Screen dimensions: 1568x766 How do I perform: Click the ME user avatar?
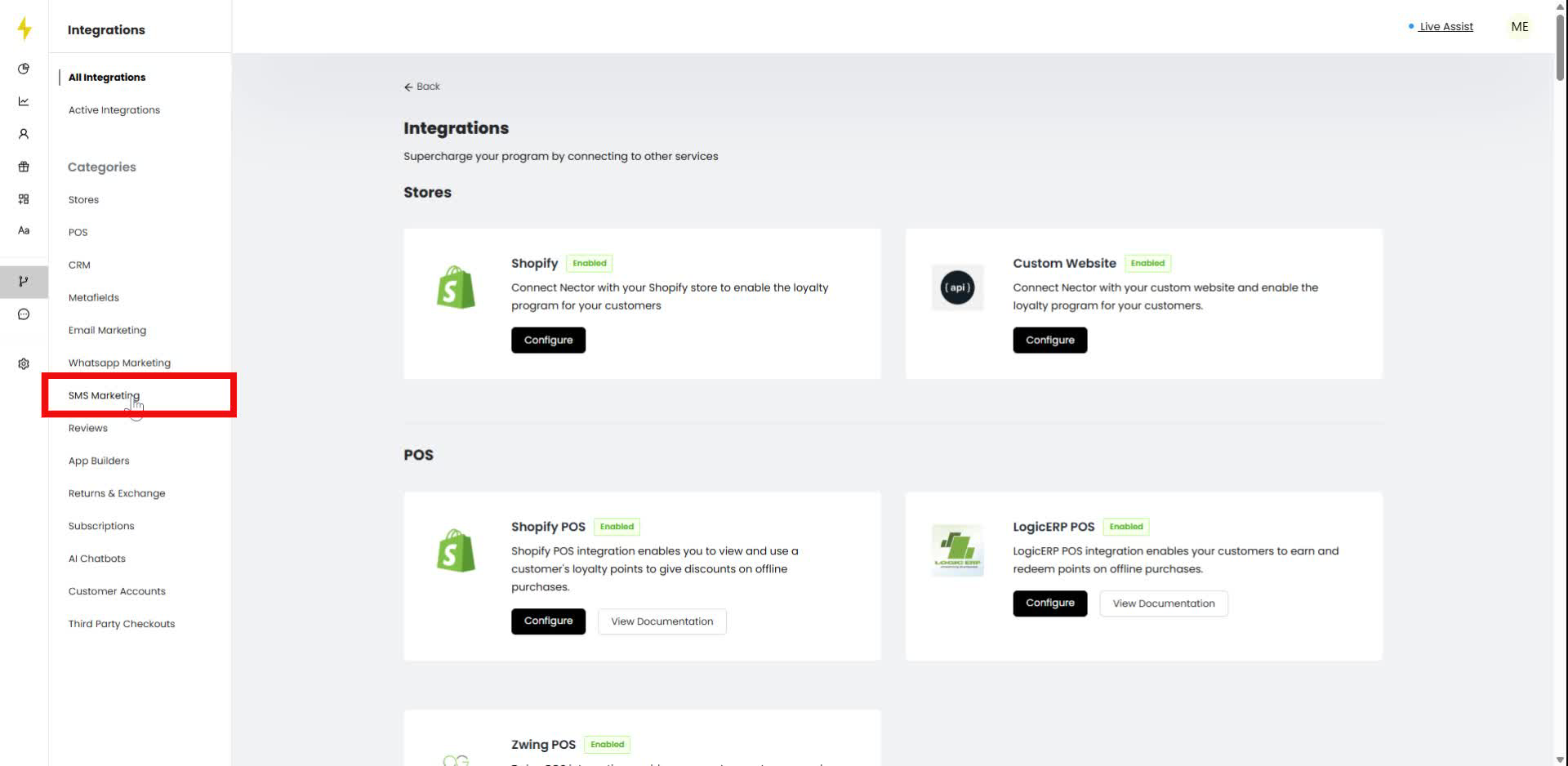click(x=1519, y=27)
